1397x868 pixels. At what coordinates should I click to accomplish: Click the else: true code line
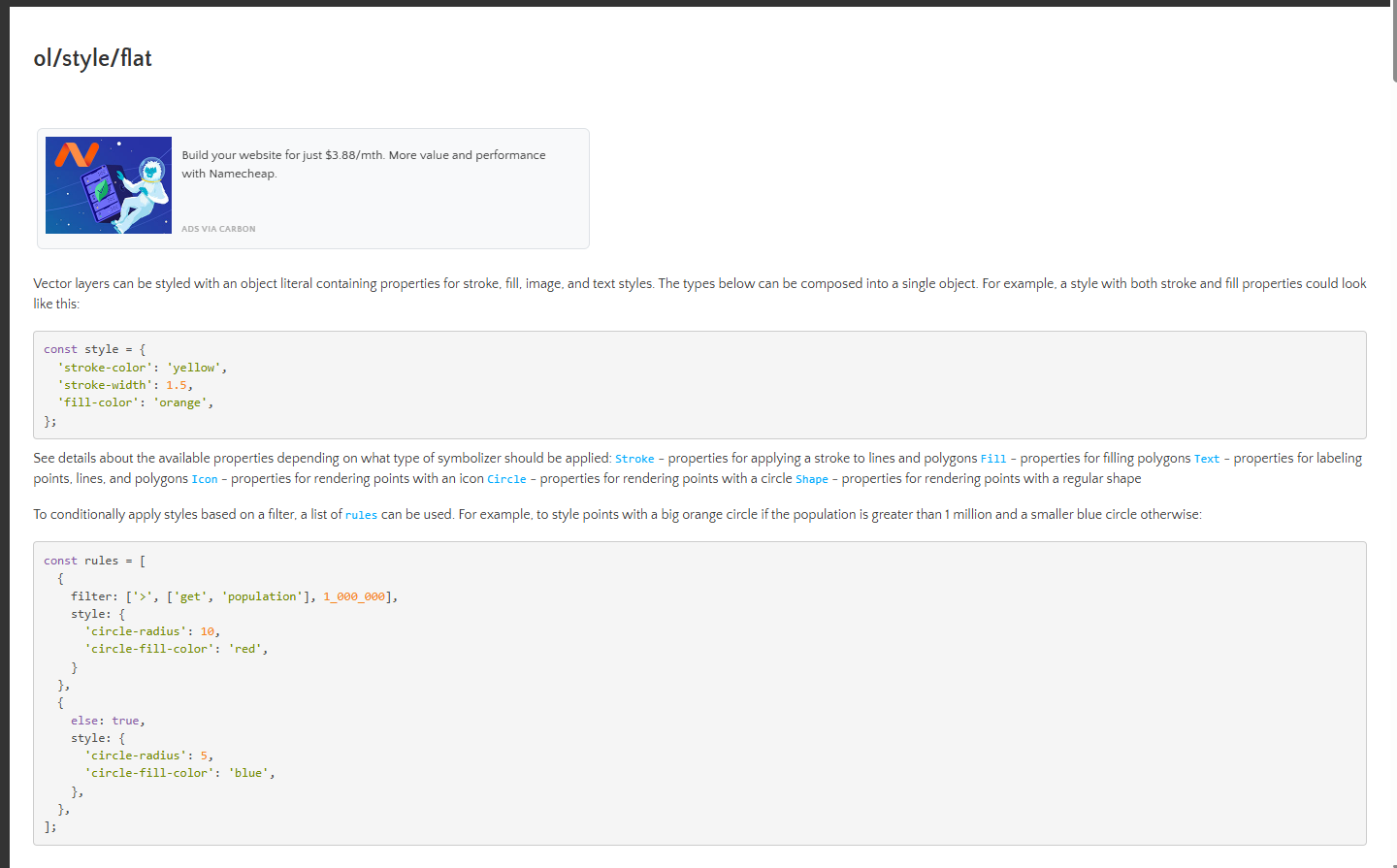point(108,721)
